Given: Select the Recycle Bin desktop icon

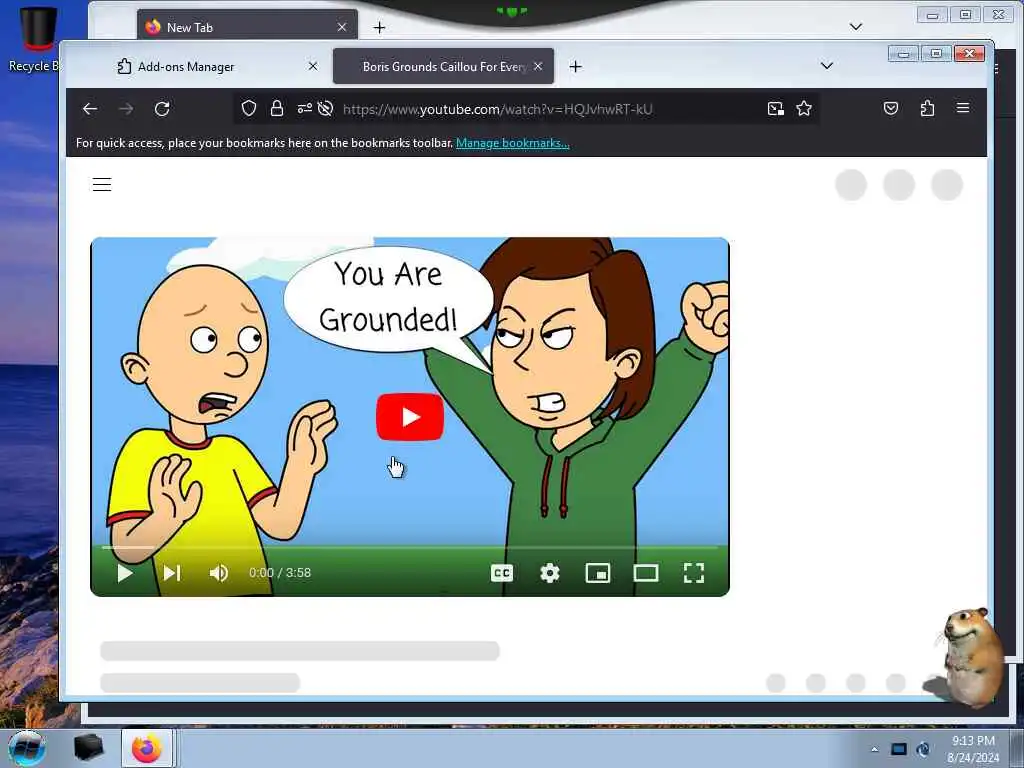Looking at the screenshot, I should pos(36,39).
